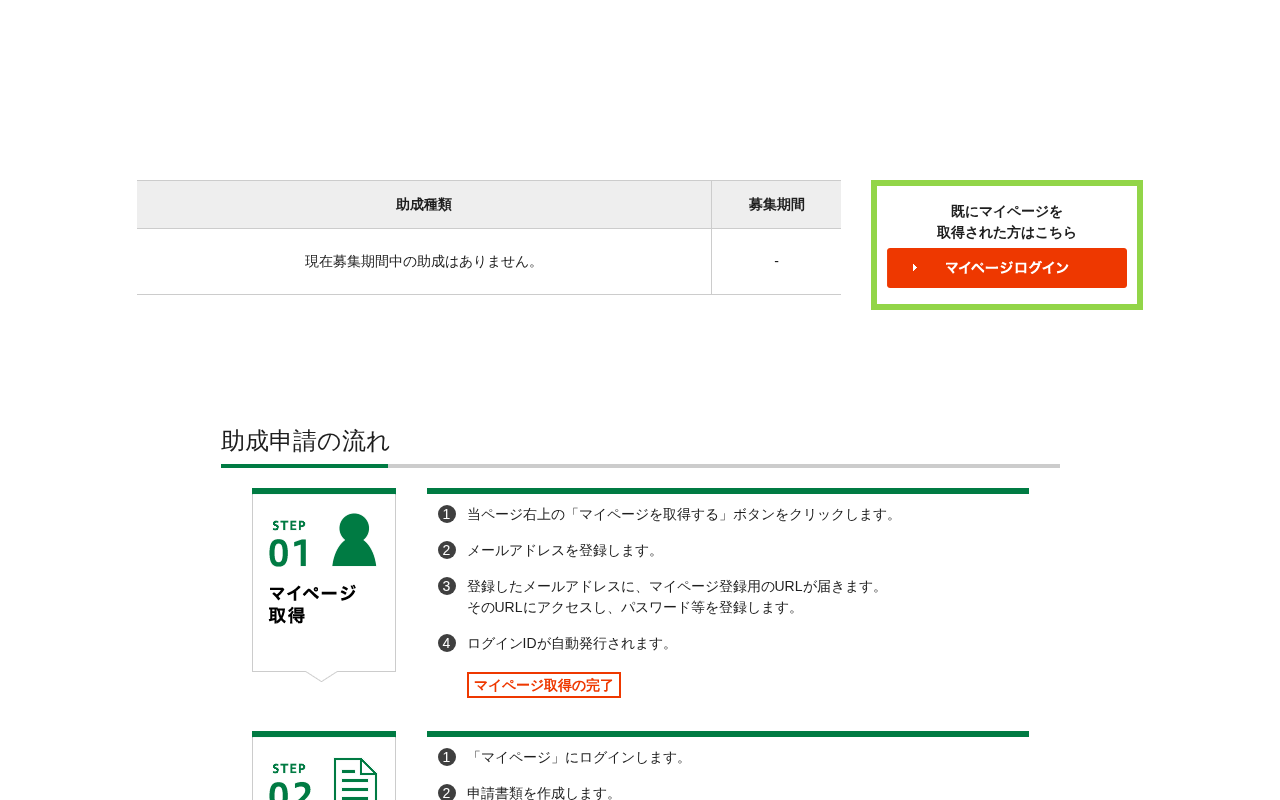Click the 募集期間 table header
Screen dimensions: 1280x800
(x=776, y=204)
